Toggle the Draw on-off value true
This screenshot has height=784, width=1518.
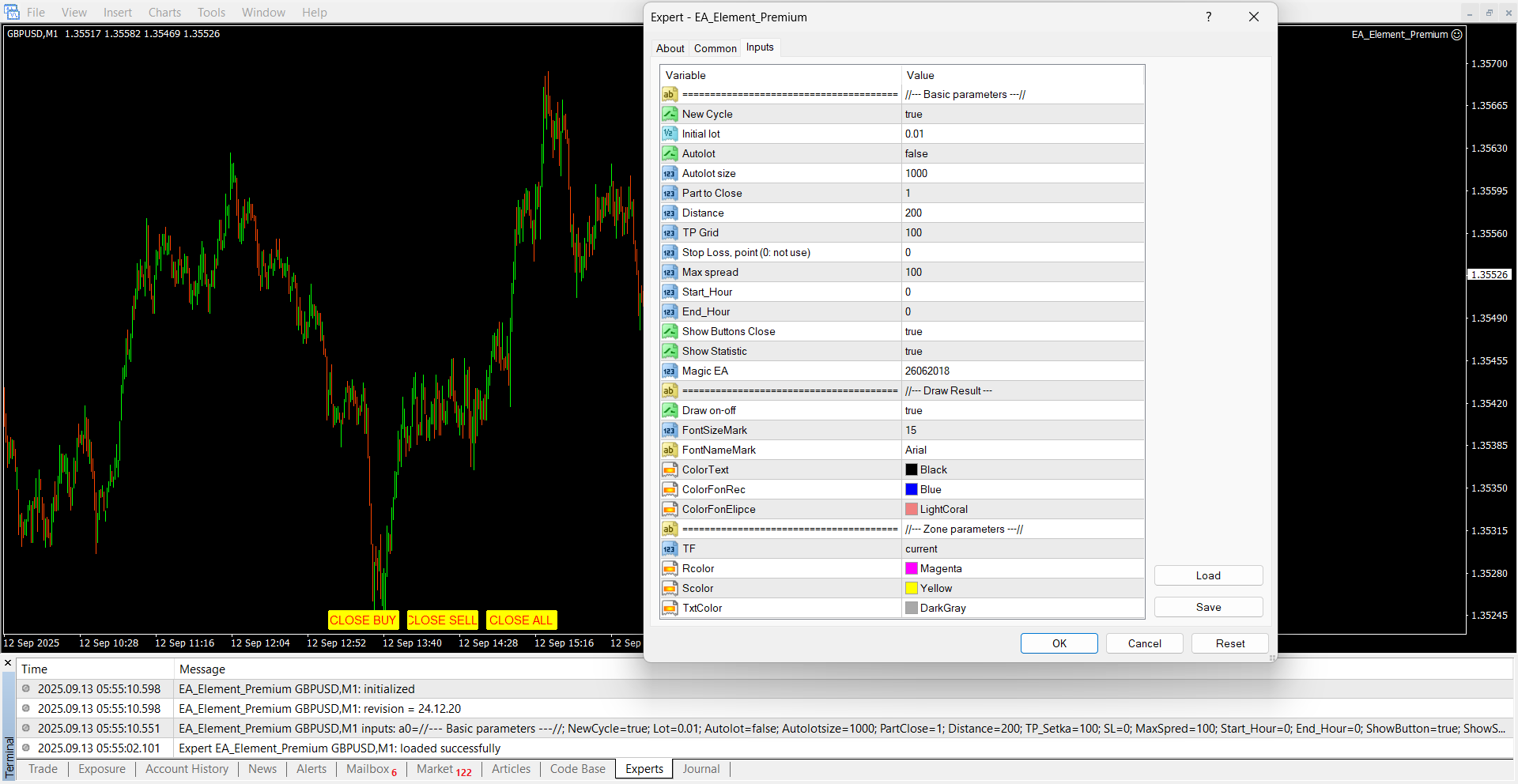click(914, 410)
